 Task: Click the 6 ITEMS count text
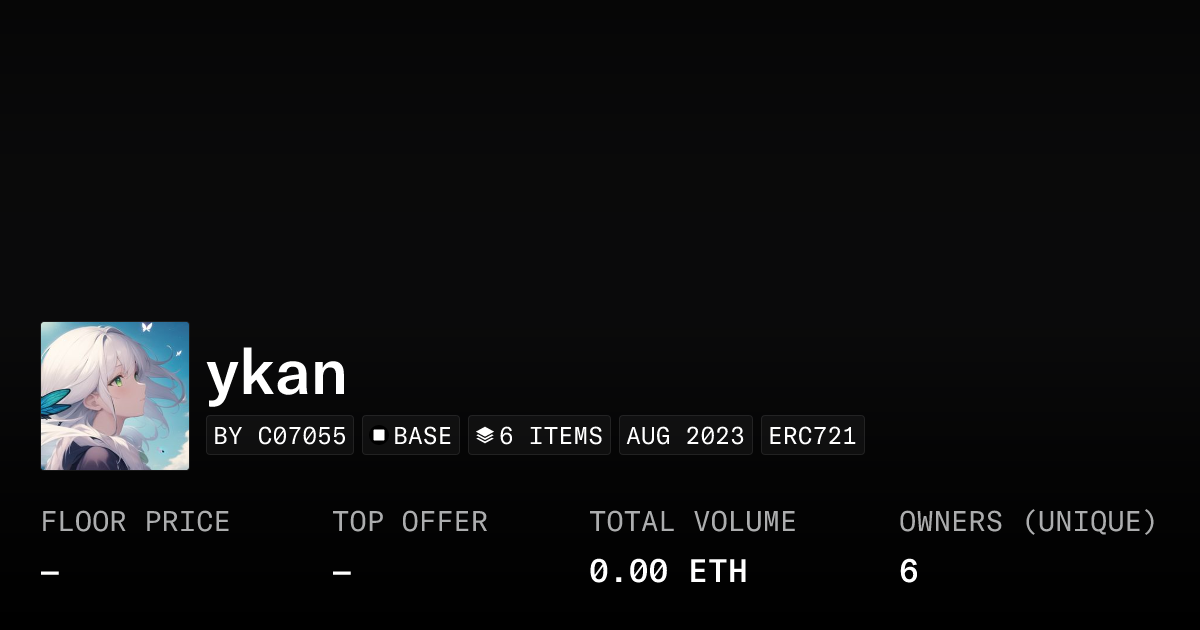click(551, 436)
